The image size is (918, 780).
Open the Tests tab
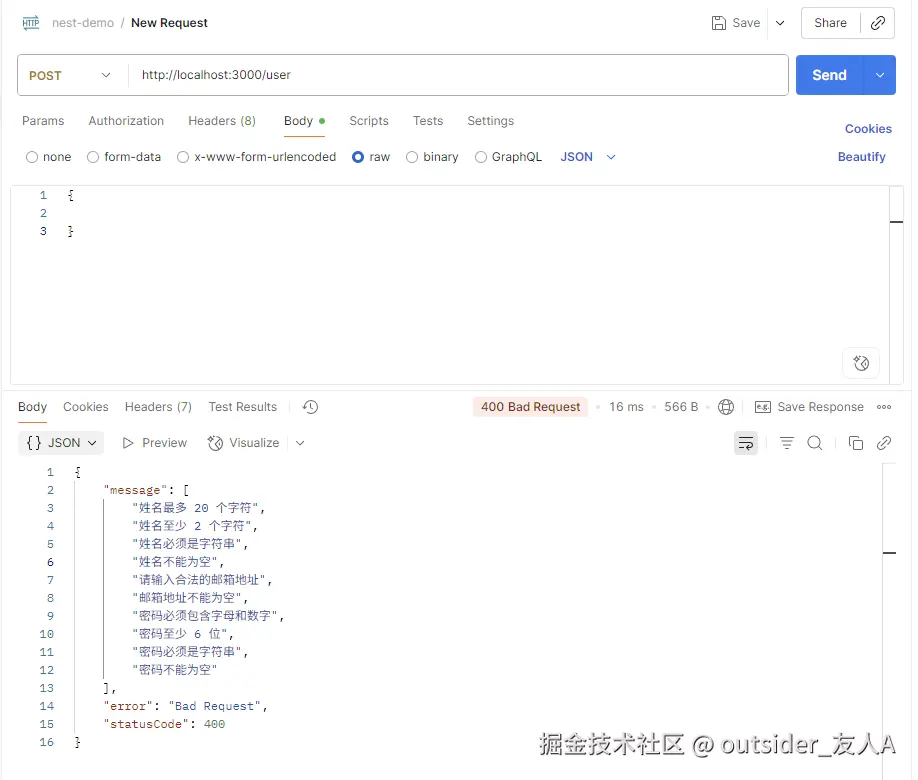428,121
